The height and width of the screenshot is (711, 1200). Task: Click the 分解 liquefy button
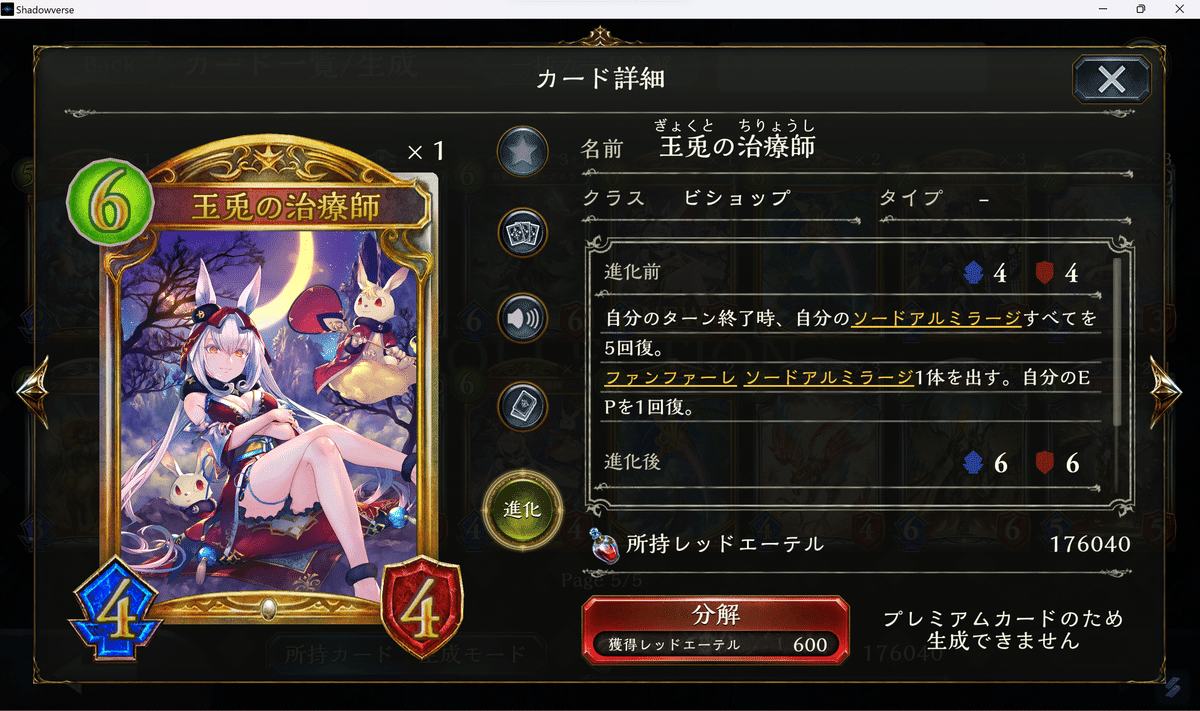(x=716, y=627)
